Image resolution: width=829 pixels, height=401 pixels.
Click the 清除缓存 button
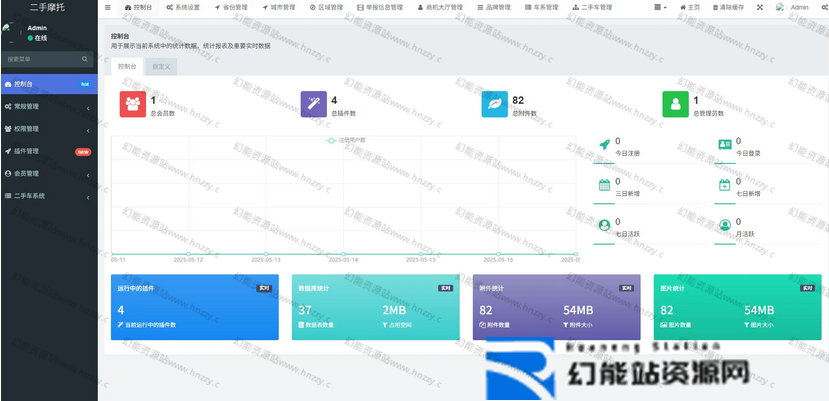click(727, 7)
